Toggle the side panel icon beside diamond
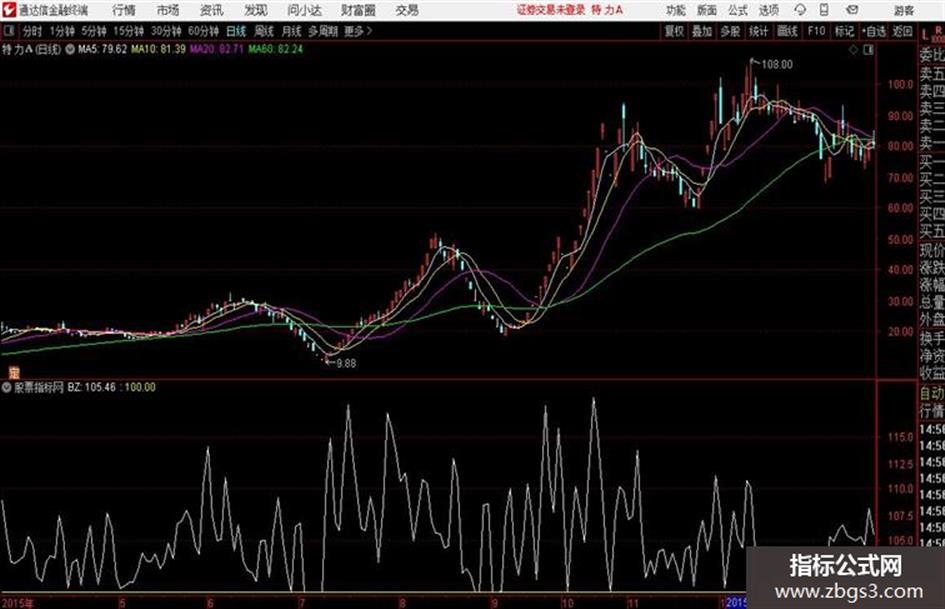Viewport: 945px width, 609px height. [x=868, y=50]
